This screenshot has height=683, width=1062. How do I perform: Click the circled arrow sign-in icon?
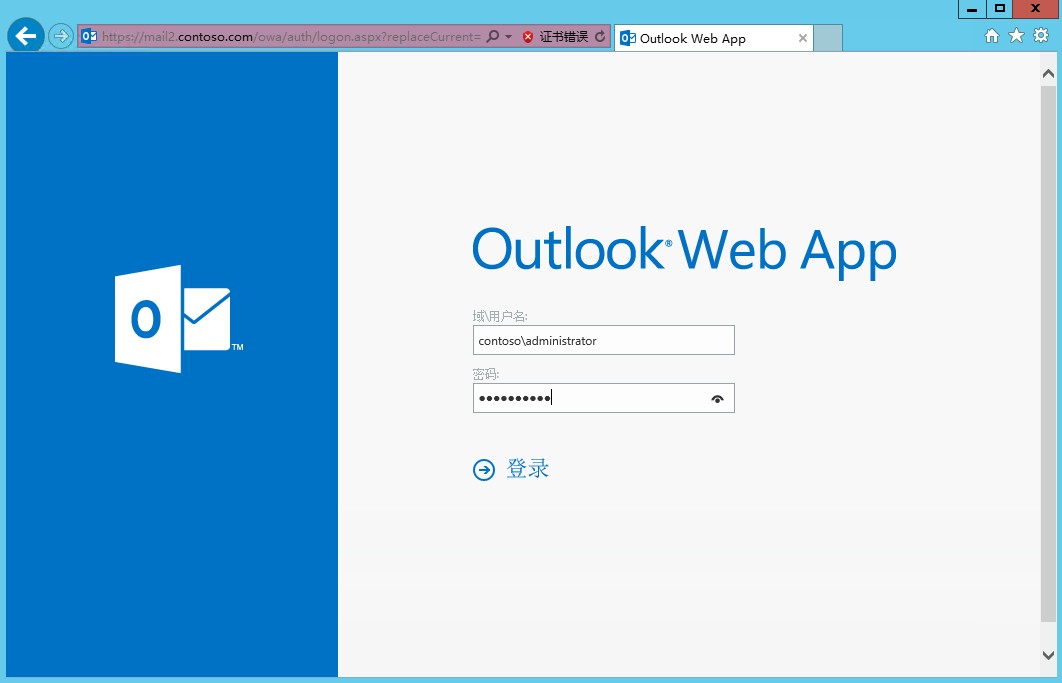484,469
